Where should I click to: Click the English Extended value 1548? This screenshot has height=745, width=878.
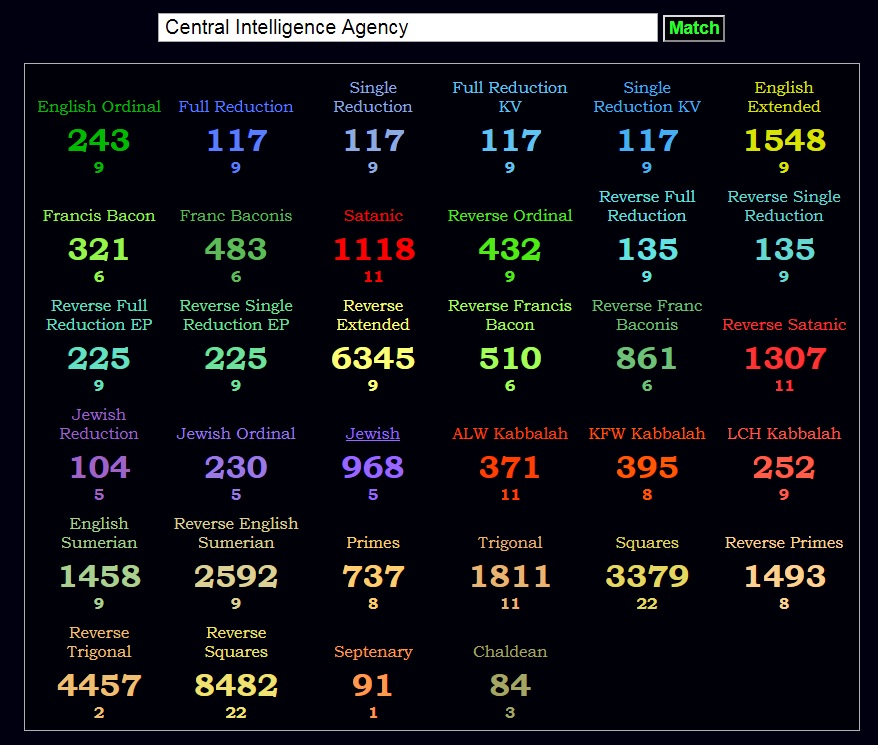click(x=784, y=140)
